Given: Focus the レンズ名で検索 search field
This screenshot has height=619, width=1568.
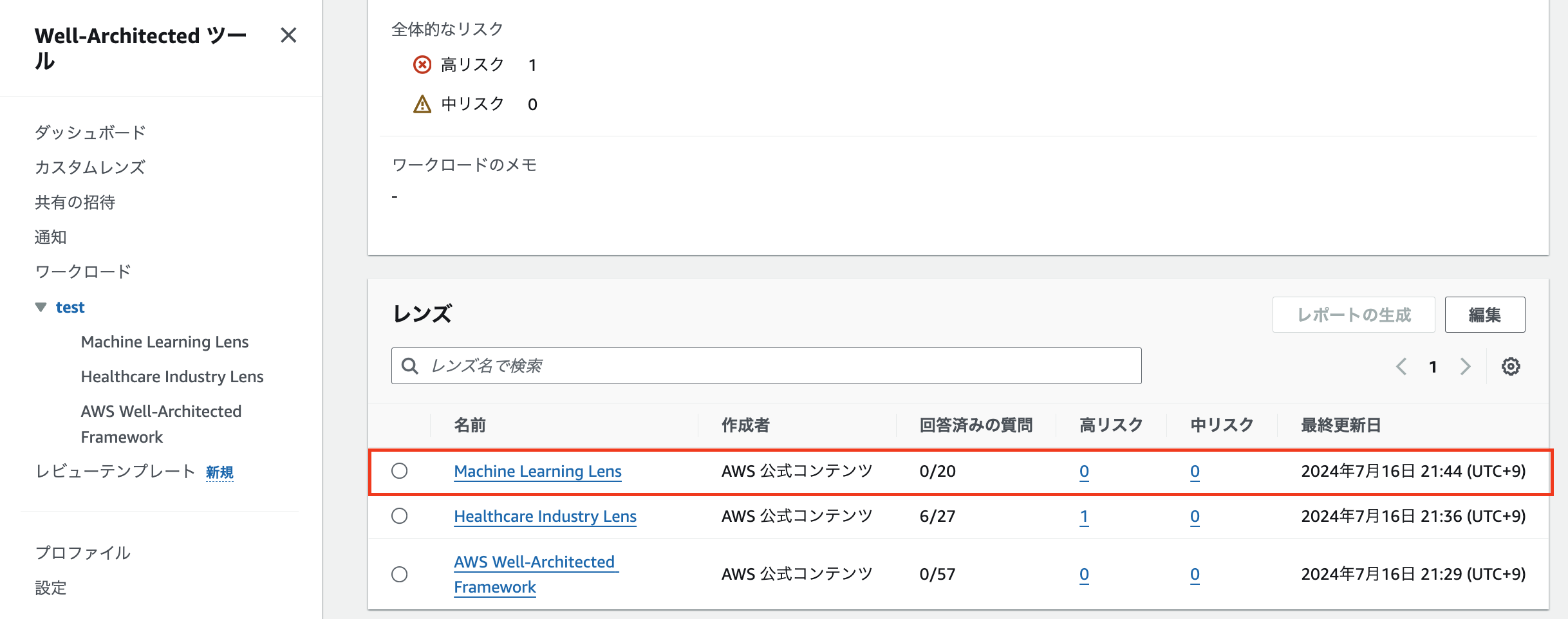Looking at the screenshot, I should click(766, 366).
